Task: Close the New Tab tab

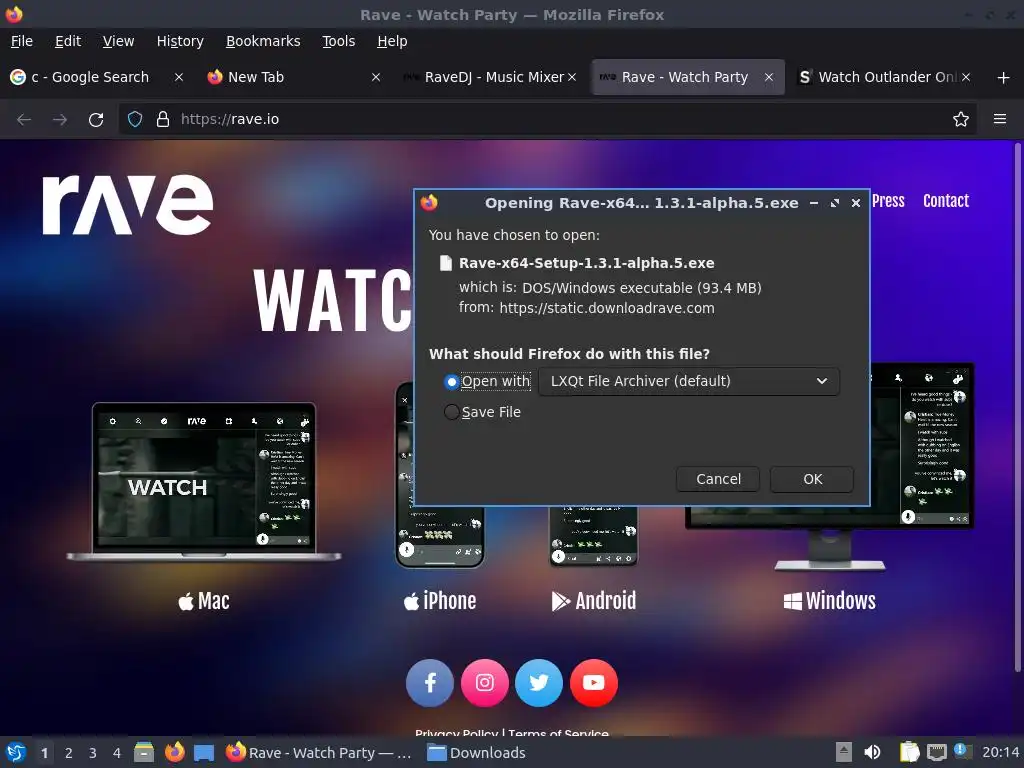Action: [376, 77]
